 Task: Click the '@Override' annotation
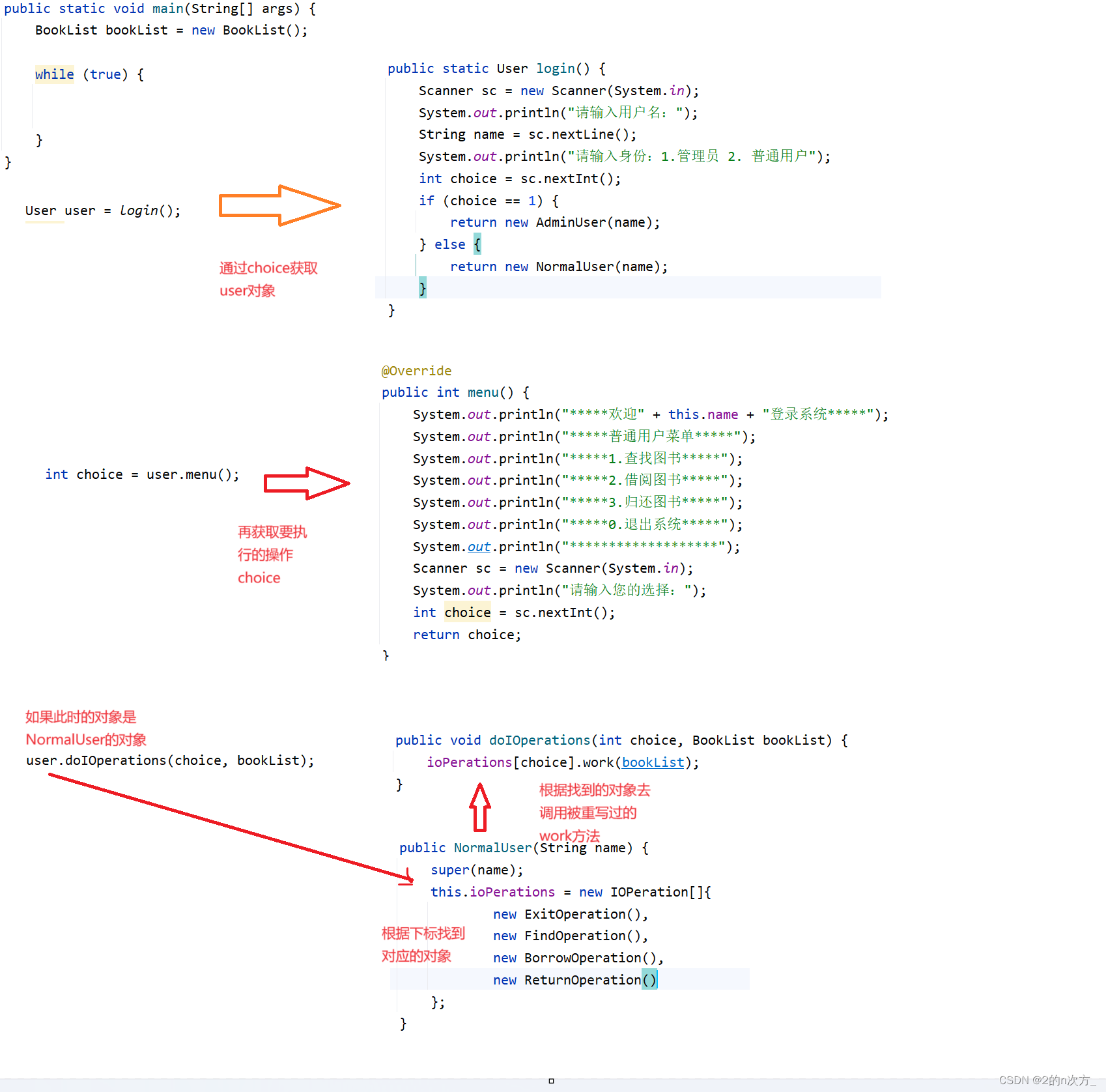416,371
